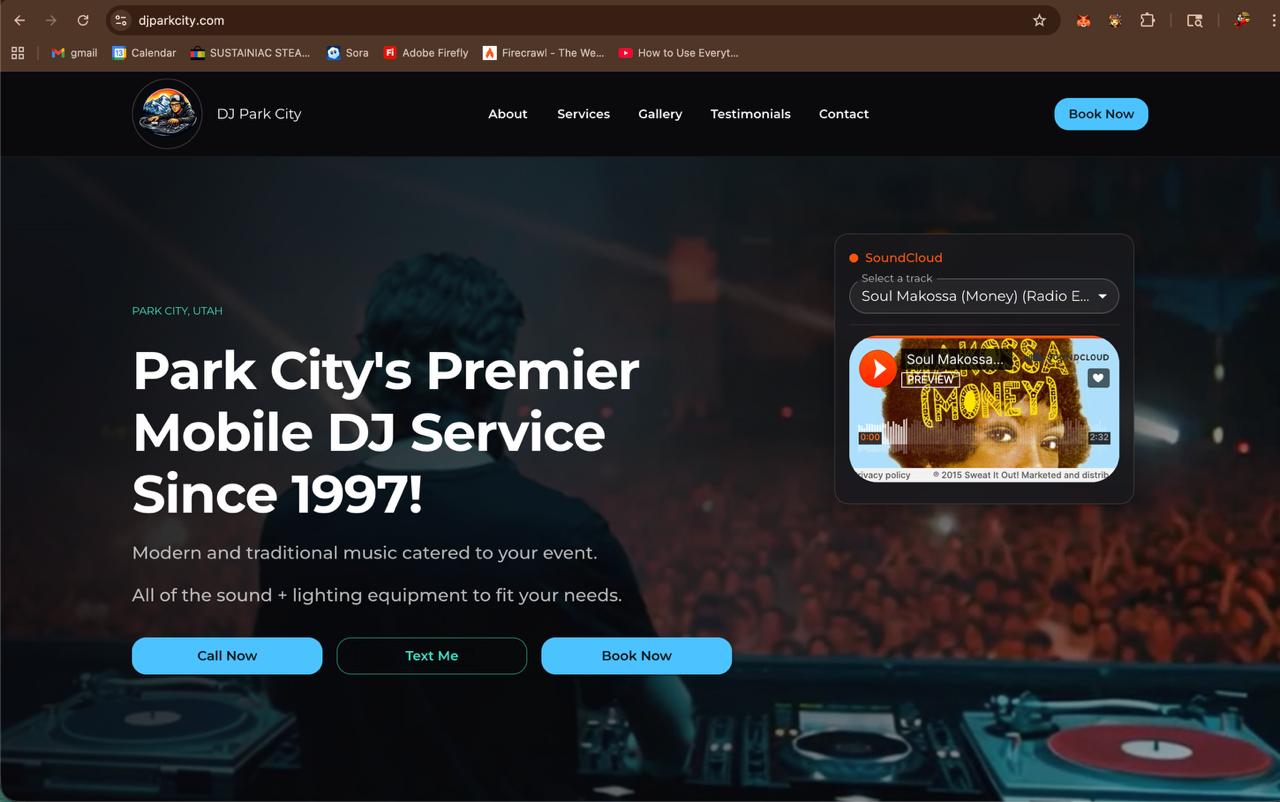Click Book Now in the header

(x=1101, y=114)
